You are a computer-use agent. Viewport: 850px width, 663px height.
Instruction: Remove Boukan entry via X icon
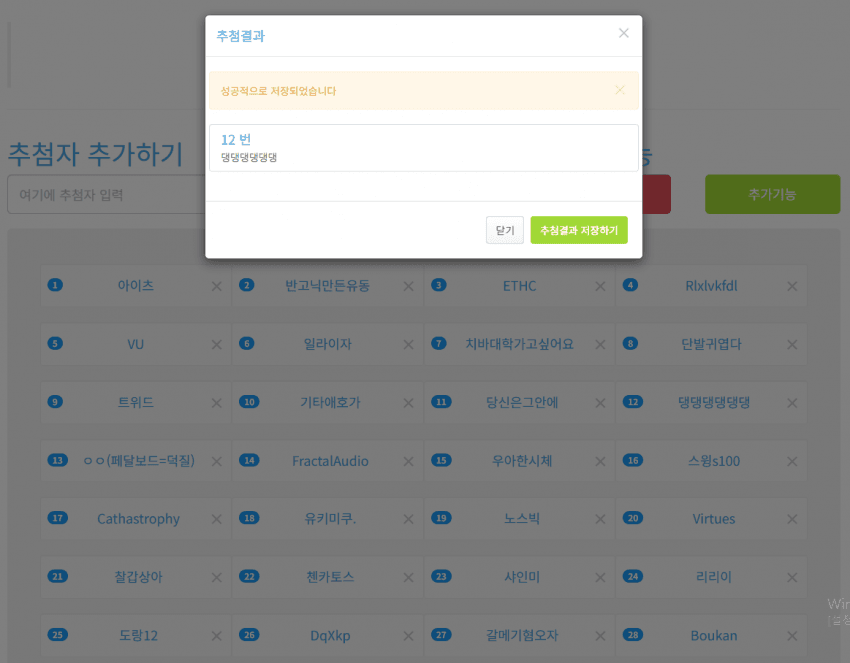[x=792, y=636]
